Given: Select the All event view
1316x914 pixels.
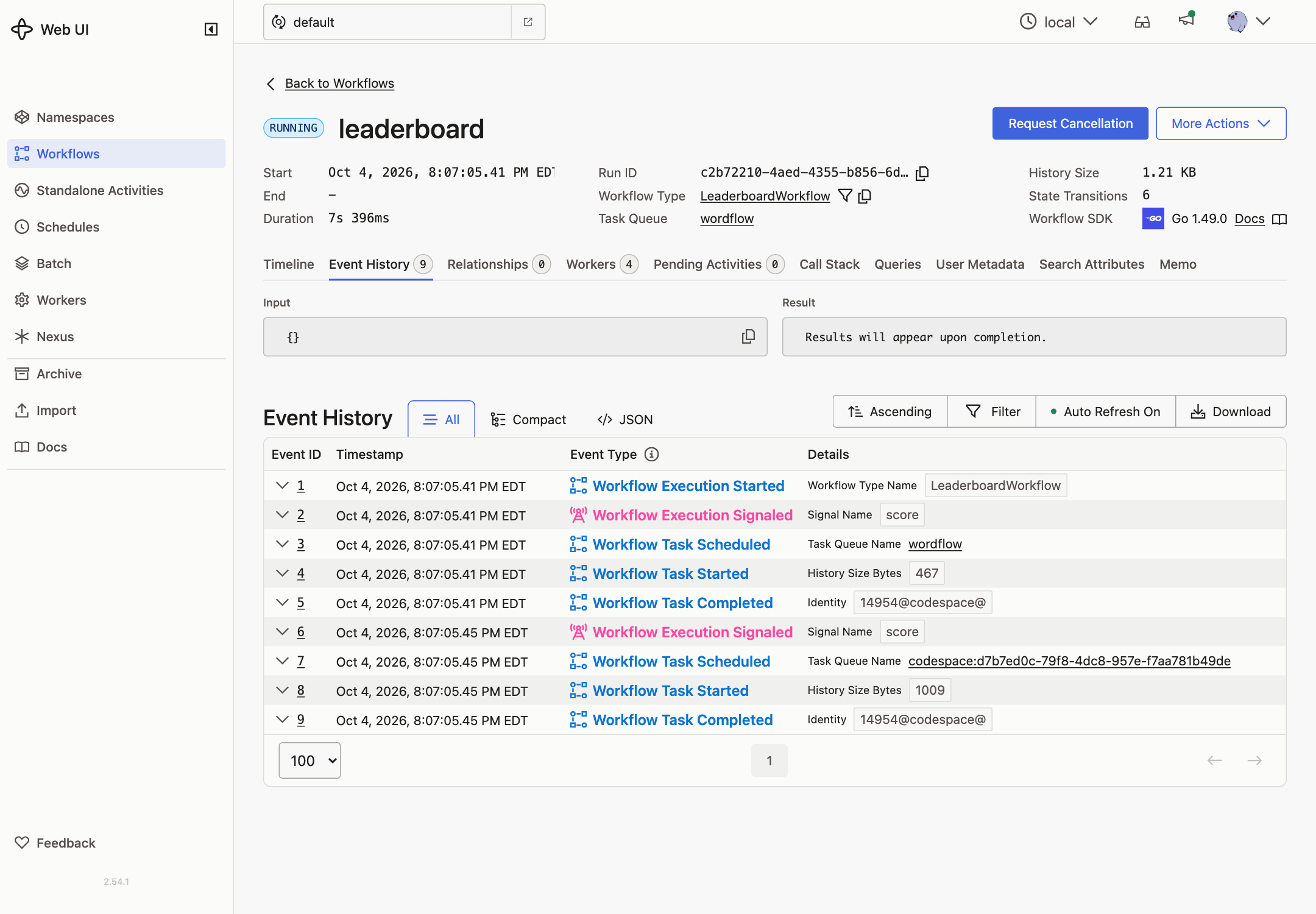Looking at the screenshot, I should 441,419.
